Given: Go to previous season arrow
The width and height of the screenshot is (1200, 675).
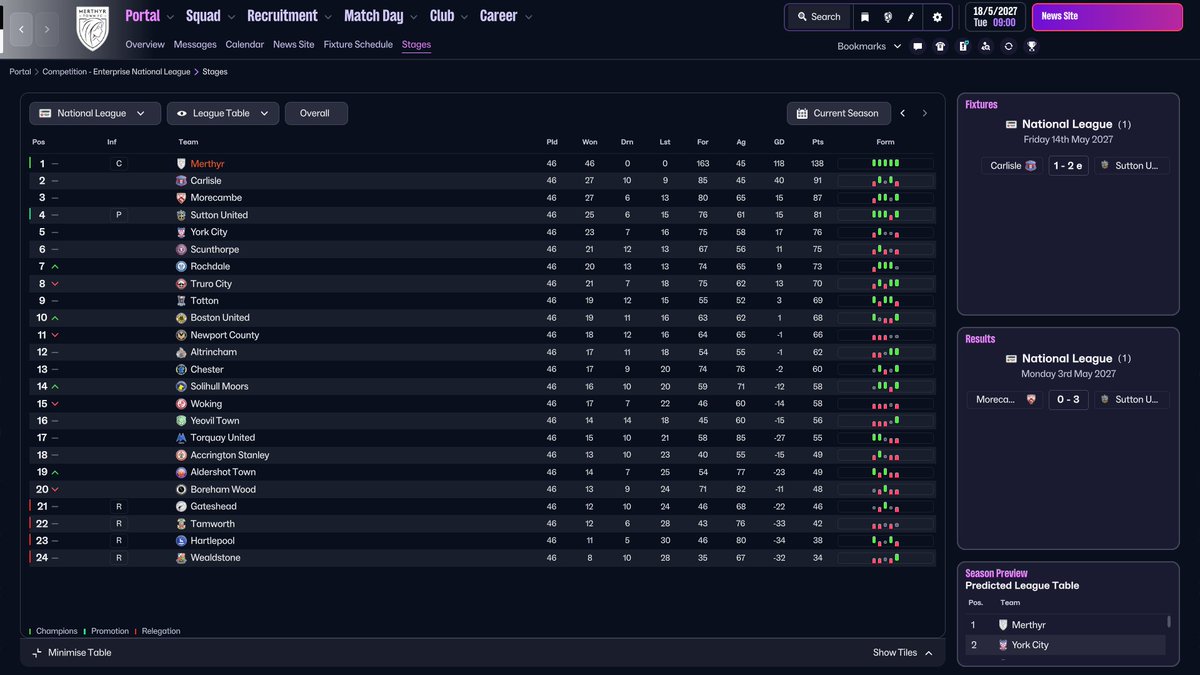Looking at the screenshot, I should tap(903, 114).
